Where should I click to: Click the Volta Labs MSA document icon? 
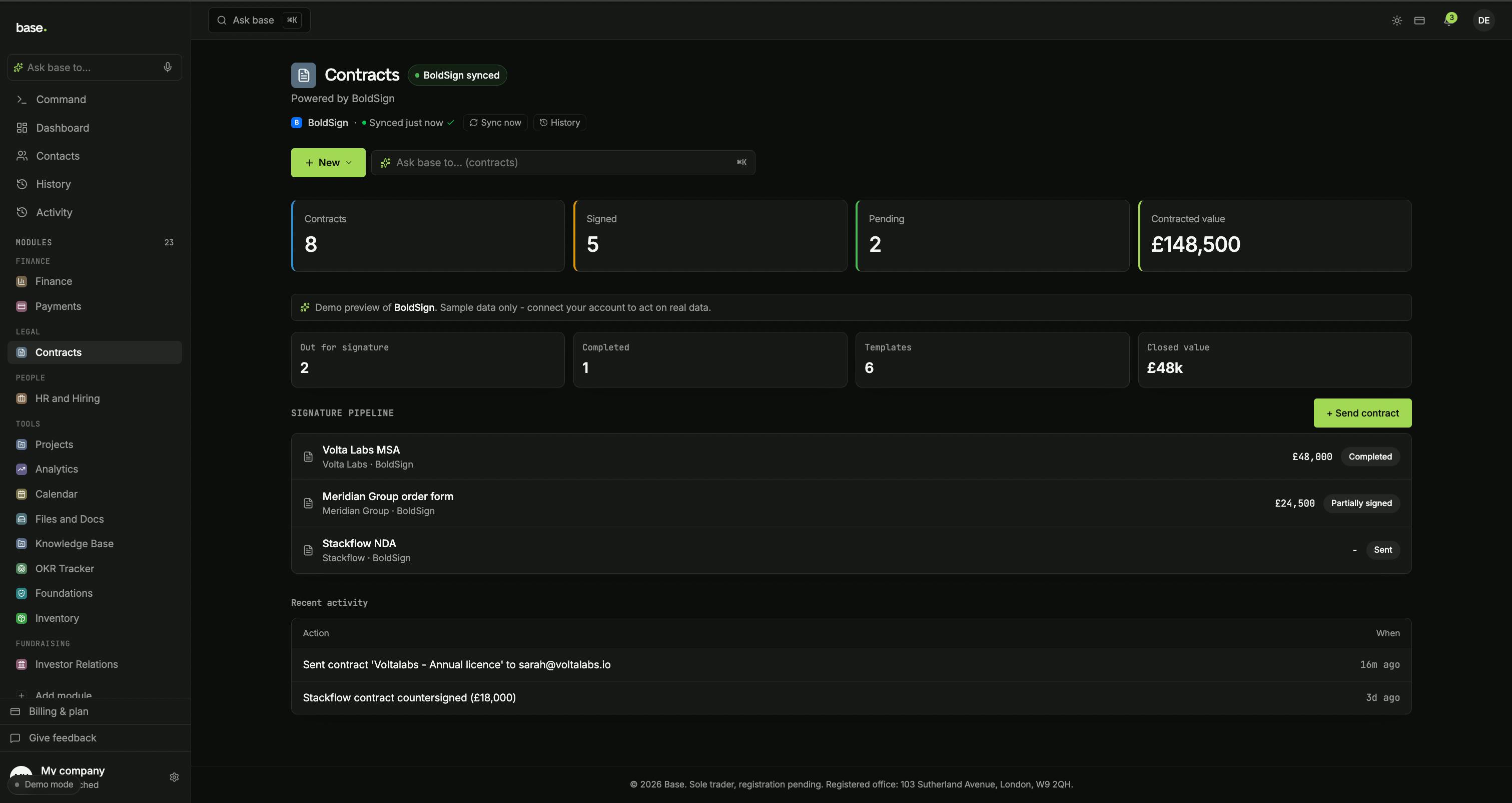[308, 457]
